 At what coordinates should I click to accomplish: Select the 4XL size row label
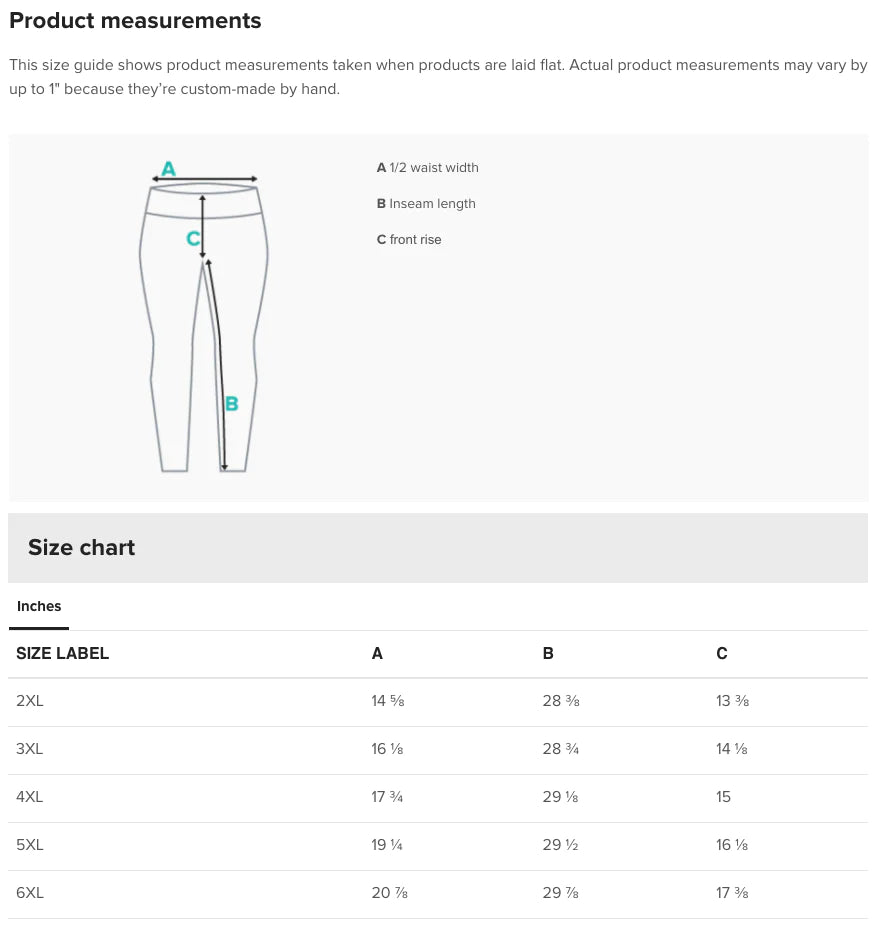coord(30,797)
